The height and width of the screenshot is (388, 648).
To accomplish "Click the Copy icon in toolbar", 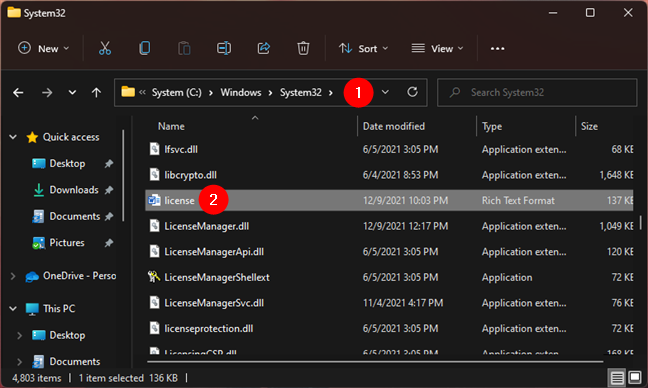I will (x=145, y=48).
